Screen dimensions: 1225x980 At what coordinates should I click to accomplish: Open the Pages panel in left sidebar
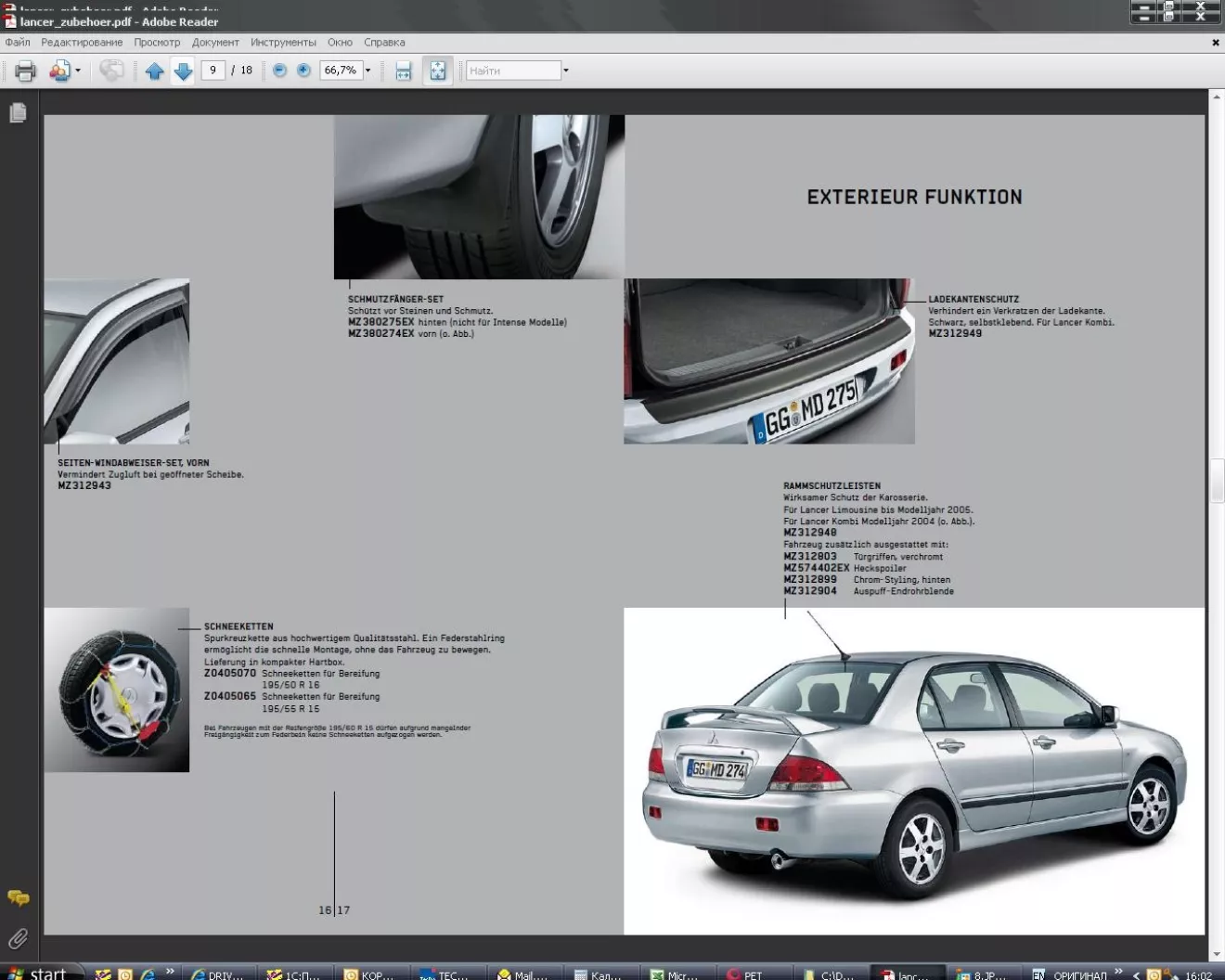pyautogui.click(x=18, y=113)
